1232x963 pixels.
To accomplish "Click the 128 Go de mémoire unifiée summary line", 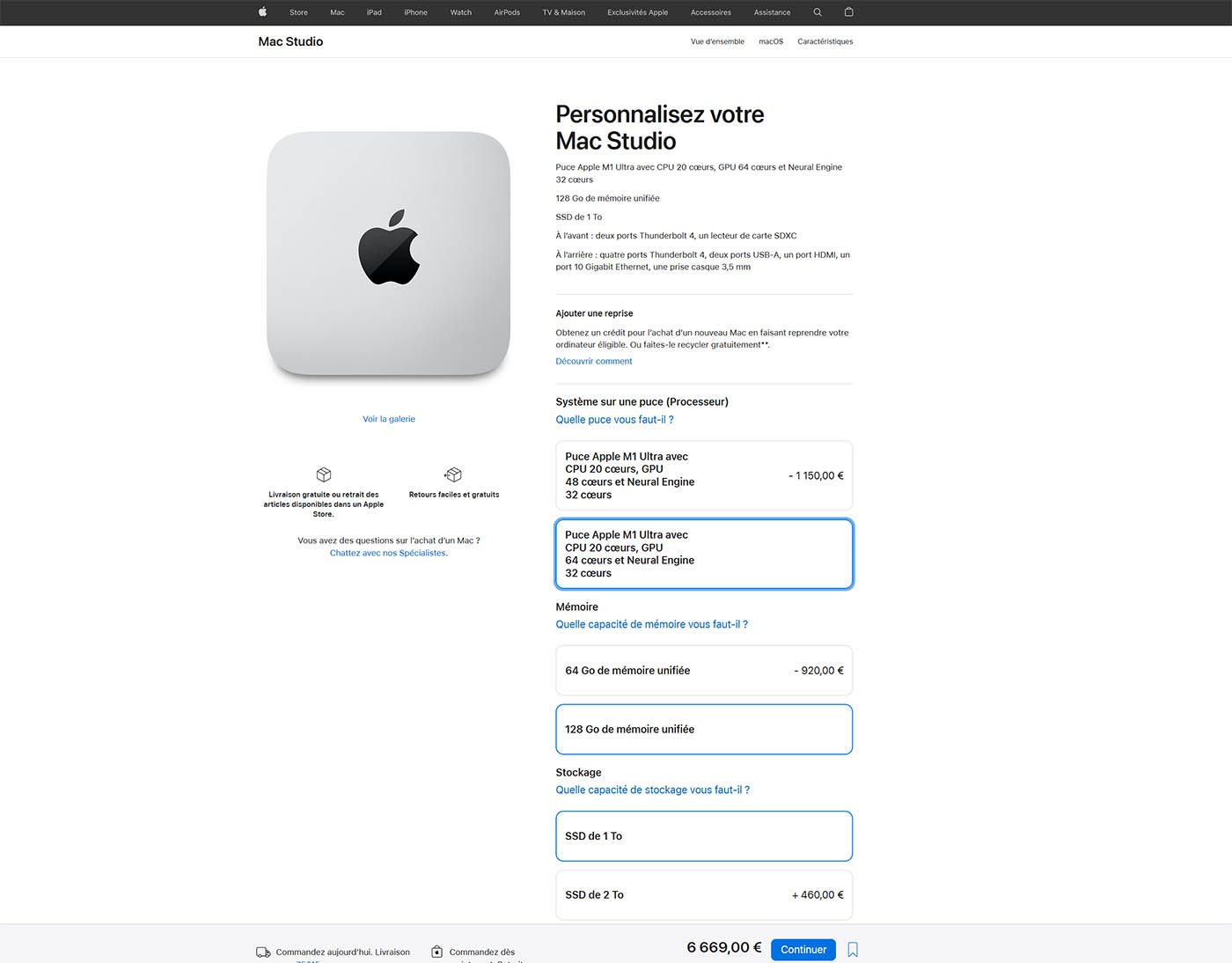I will coord(607,198).
